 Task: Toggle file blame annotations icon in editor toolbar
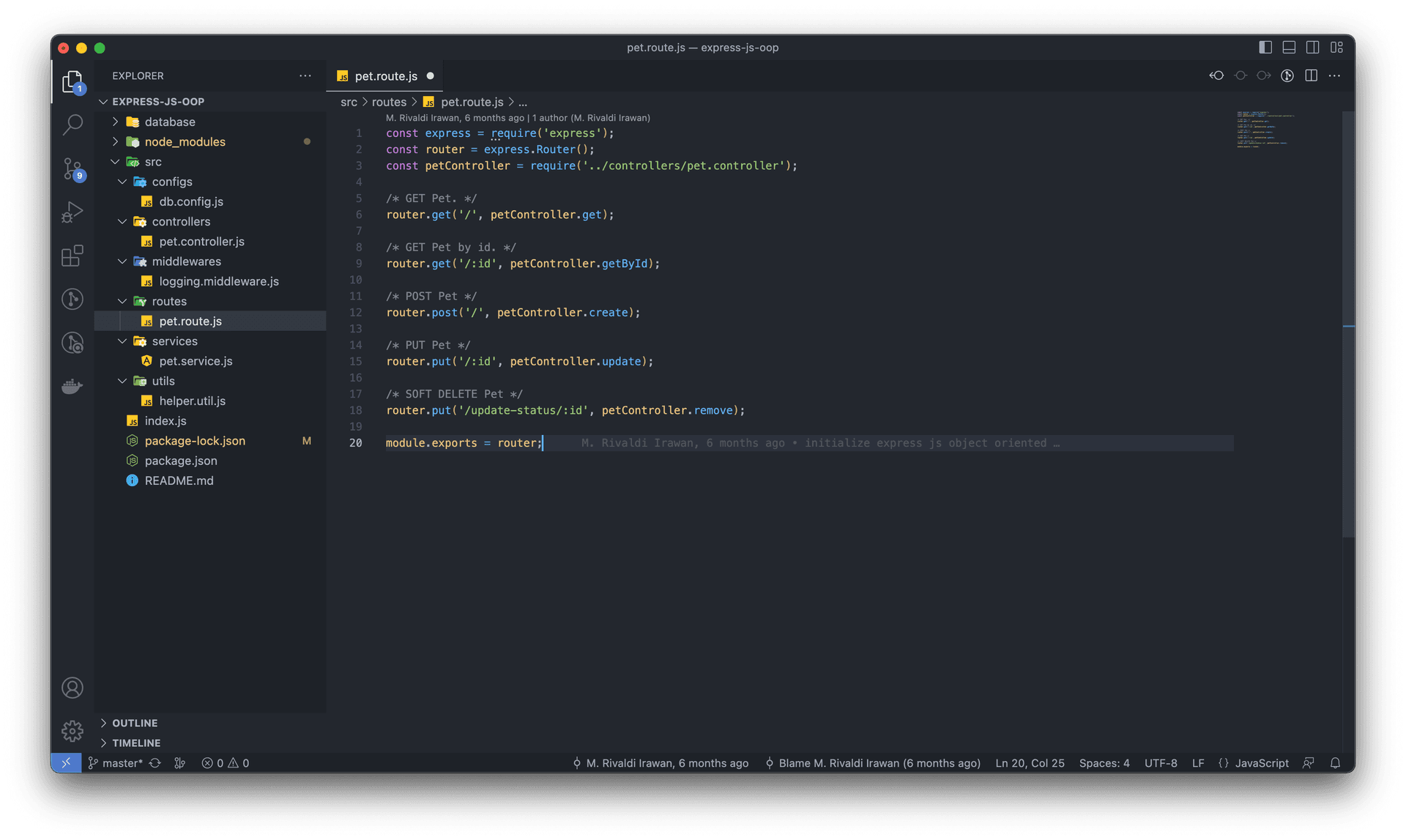pyautogui.click(x=1287, y=75)
